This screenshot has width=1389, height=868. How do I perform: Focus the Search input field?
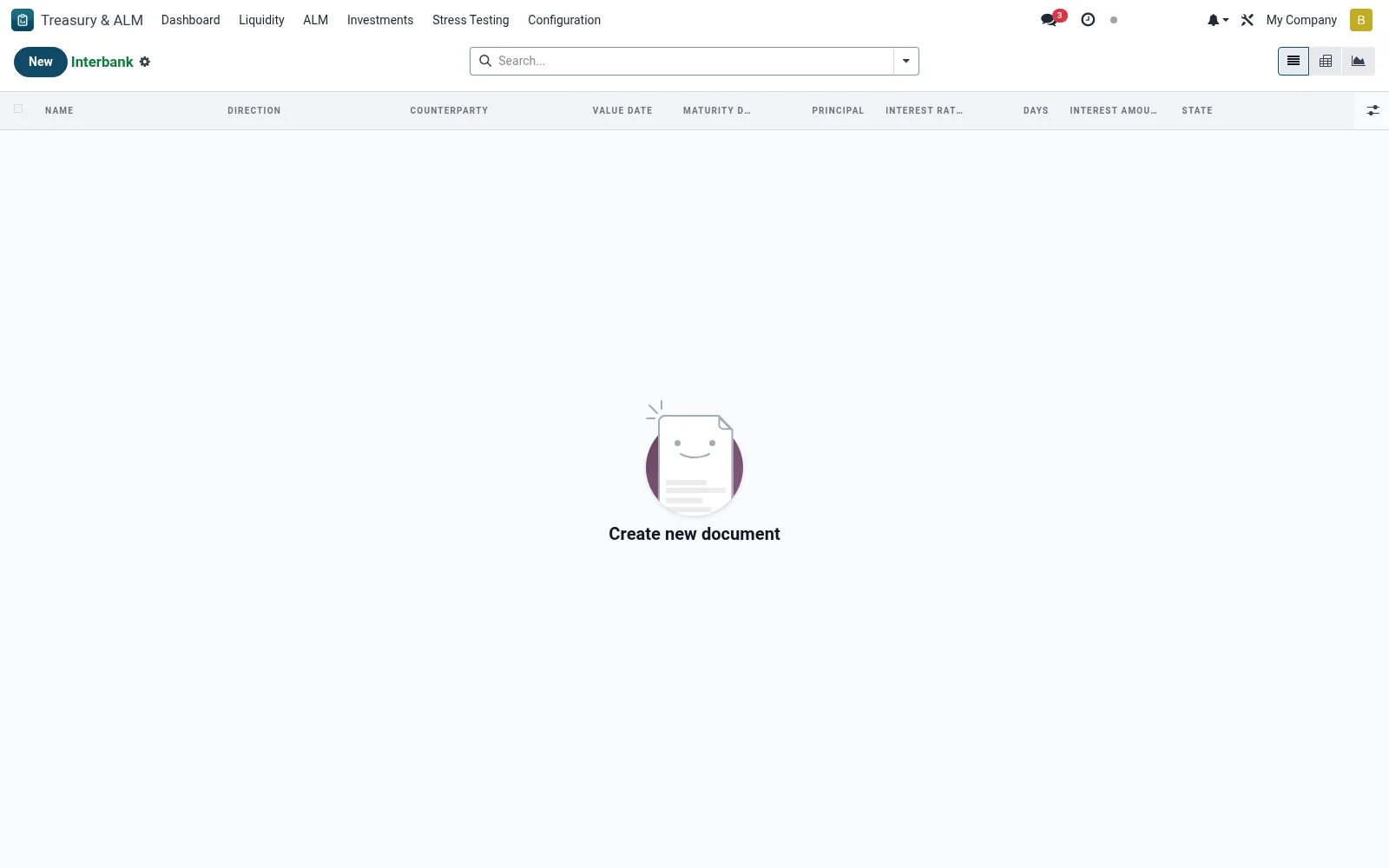694,61
